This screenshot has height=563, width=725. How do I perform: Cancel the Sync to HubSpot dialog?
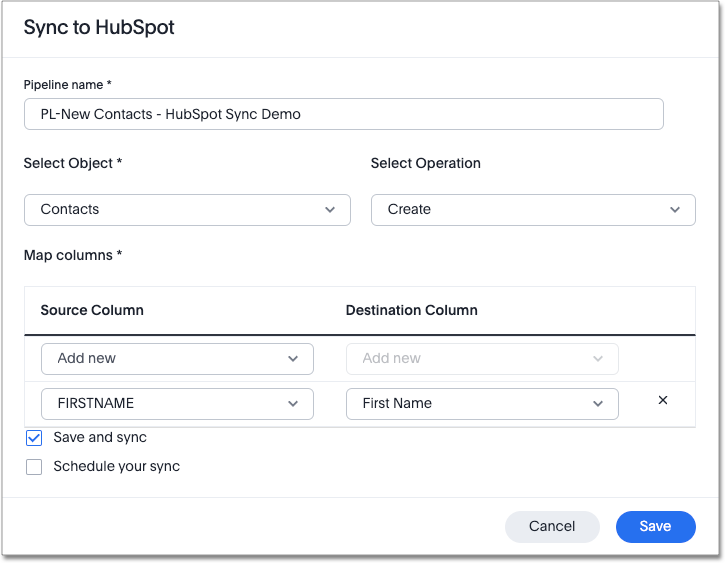pos(552,526)
